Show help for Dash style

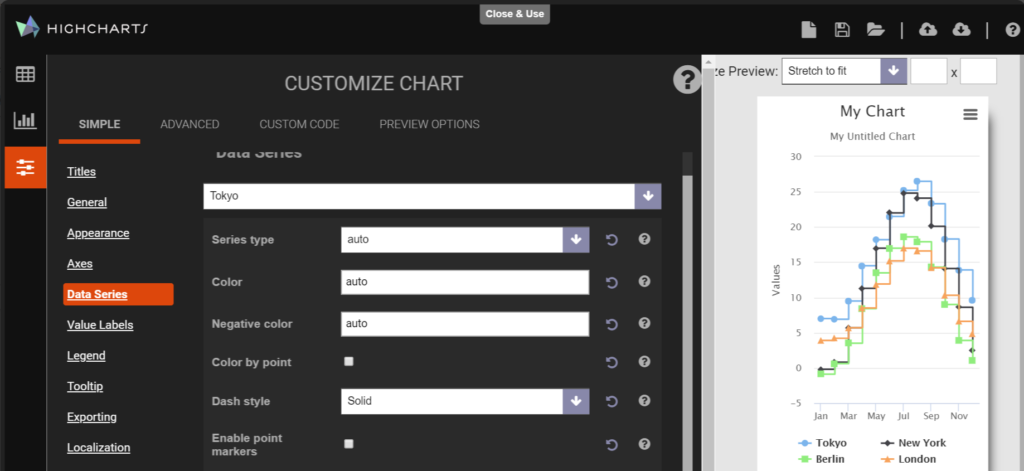click(645, 401)
